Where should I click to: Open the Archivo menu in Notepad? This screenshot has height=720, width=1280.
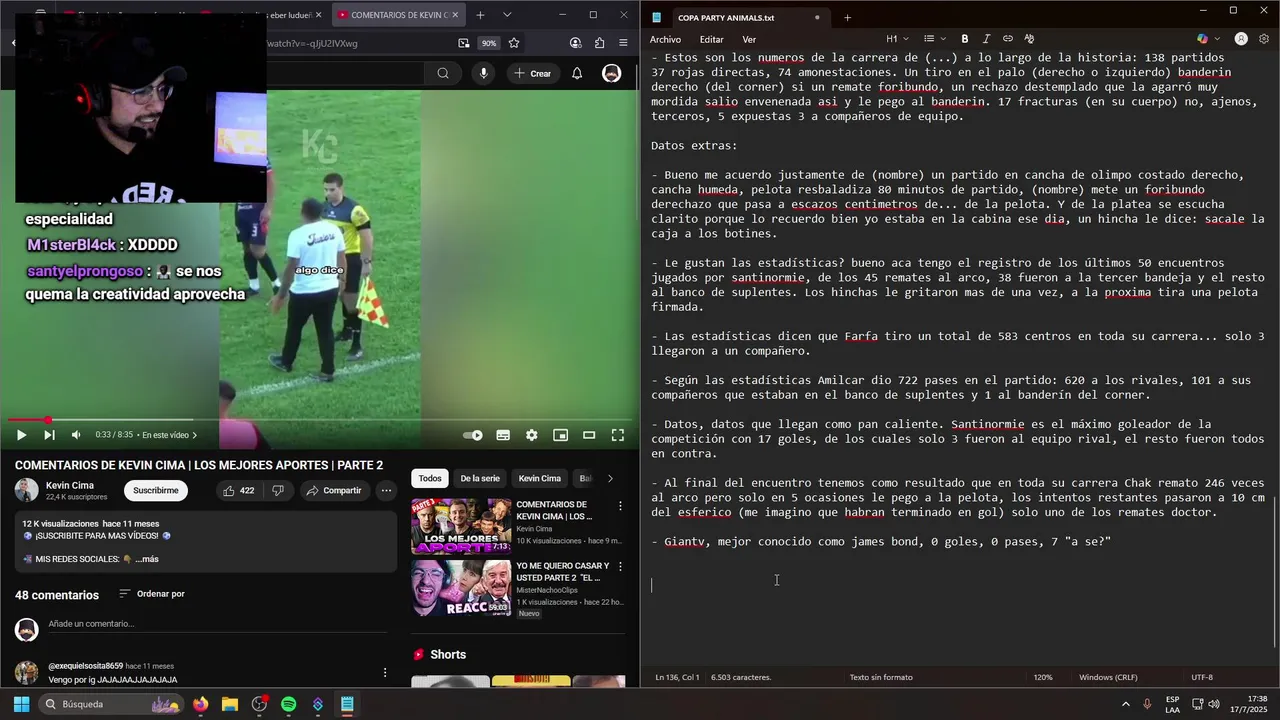coord(665,39)
